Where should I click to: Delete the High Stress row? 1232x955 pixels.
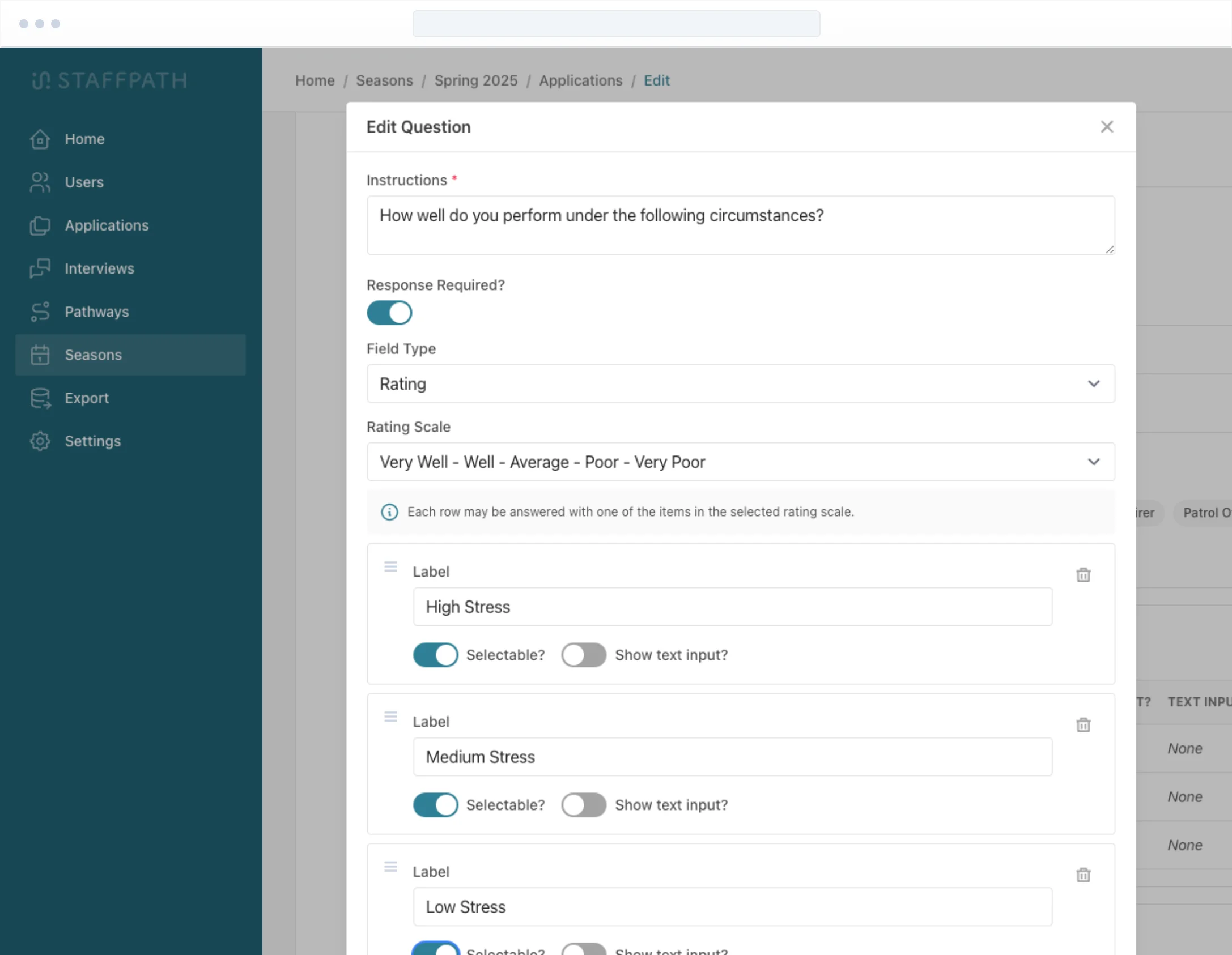tap(1083, 575)
